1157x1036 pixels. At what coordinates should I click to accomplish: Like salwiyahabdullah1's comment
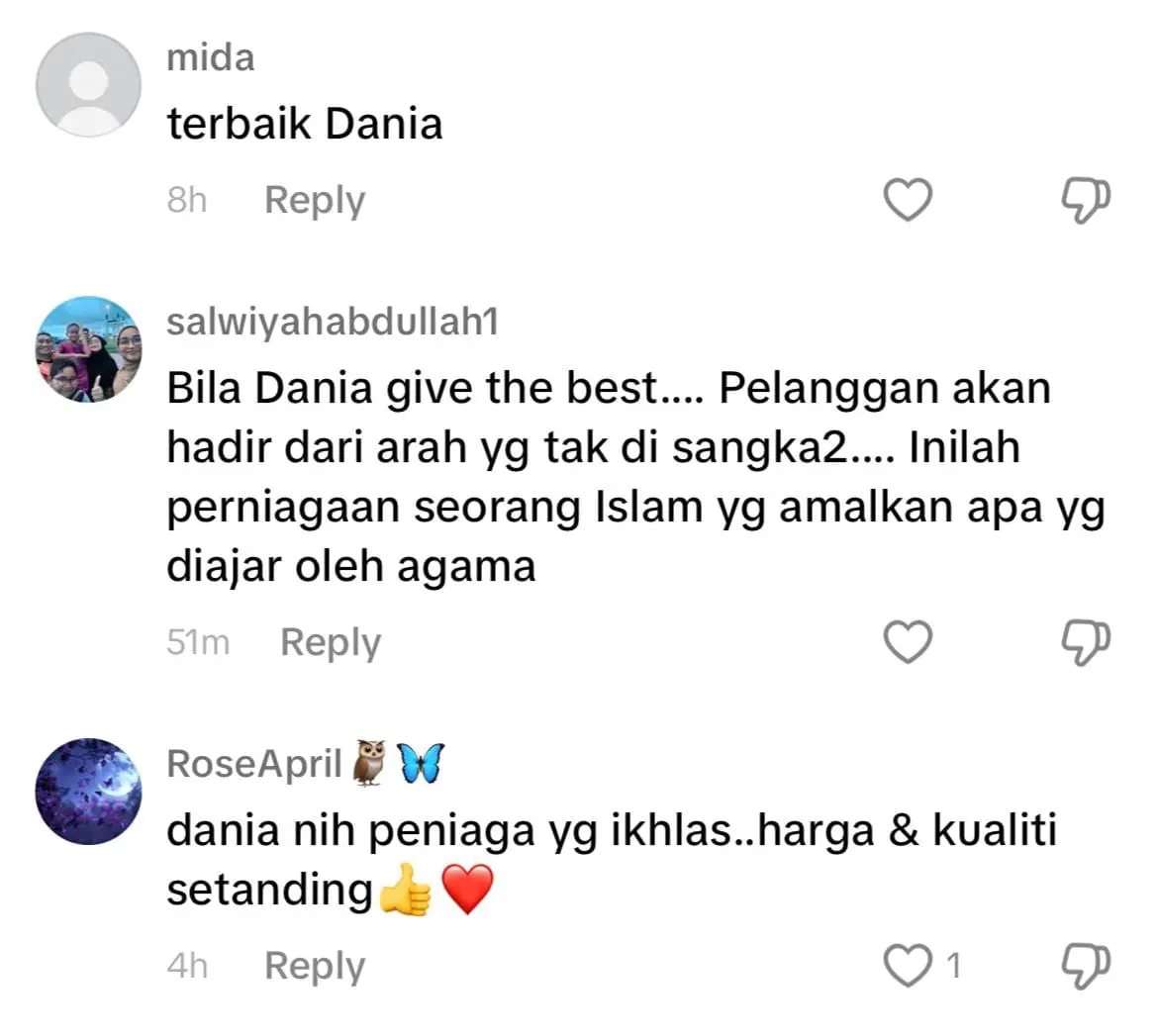click(908, 641)
